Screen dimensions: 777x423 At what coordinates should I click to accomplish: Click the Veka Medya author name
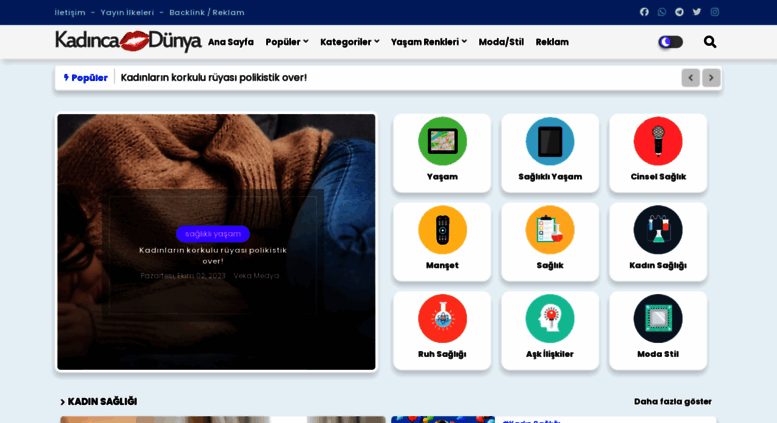[256, 275]
